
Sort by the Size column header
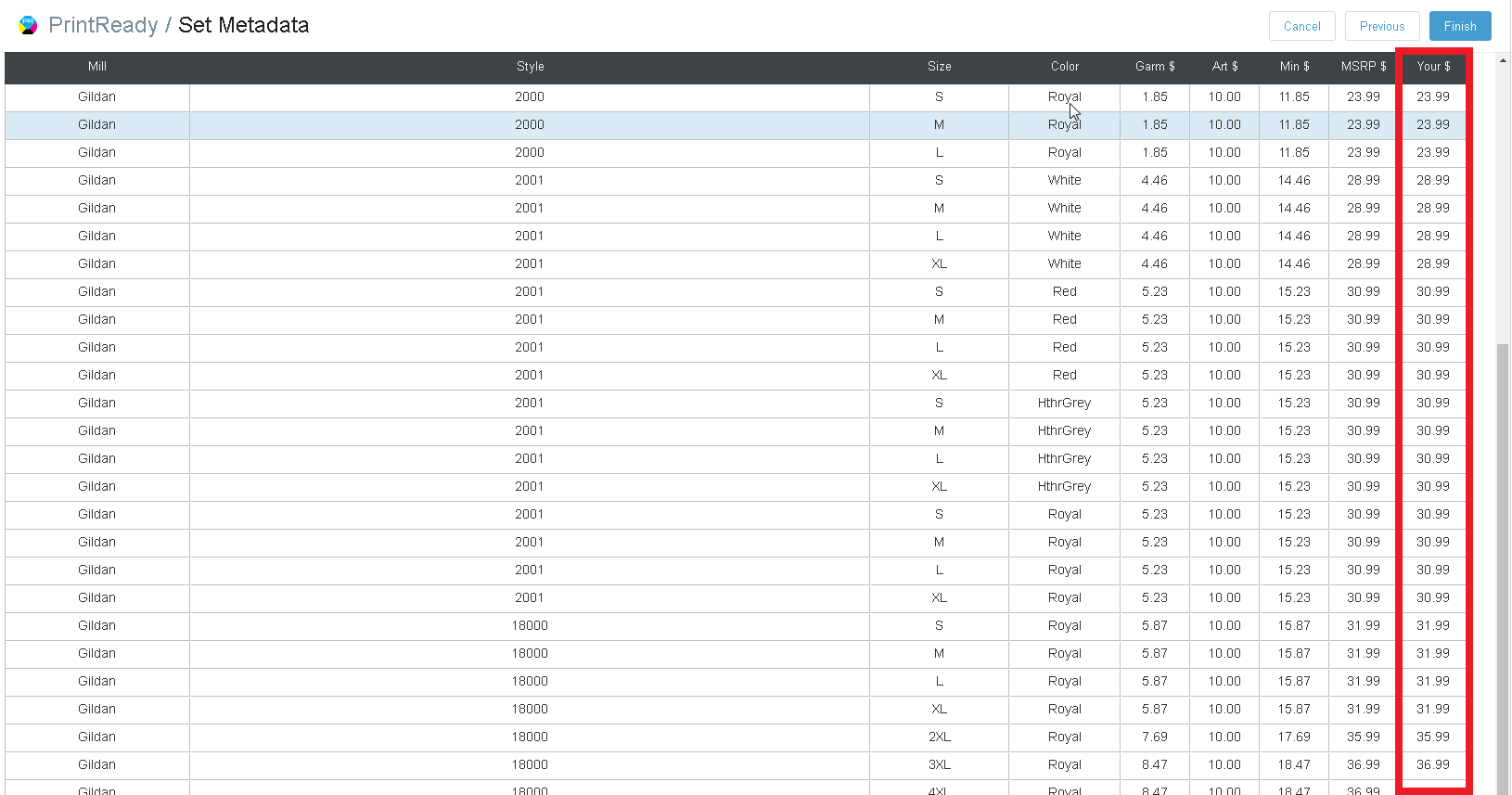(x=939, y=67)
